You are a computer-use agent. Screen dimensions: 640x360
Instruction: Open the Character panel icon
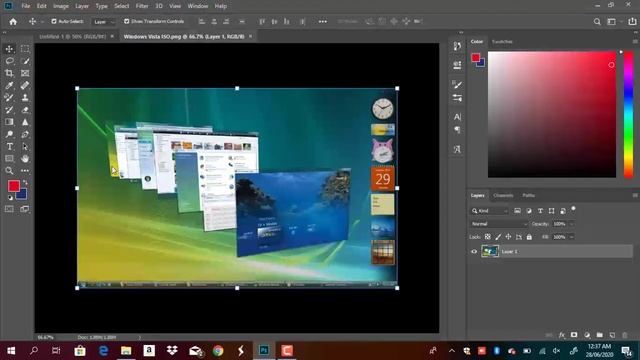pyautogui.click(x=457, y=117)
